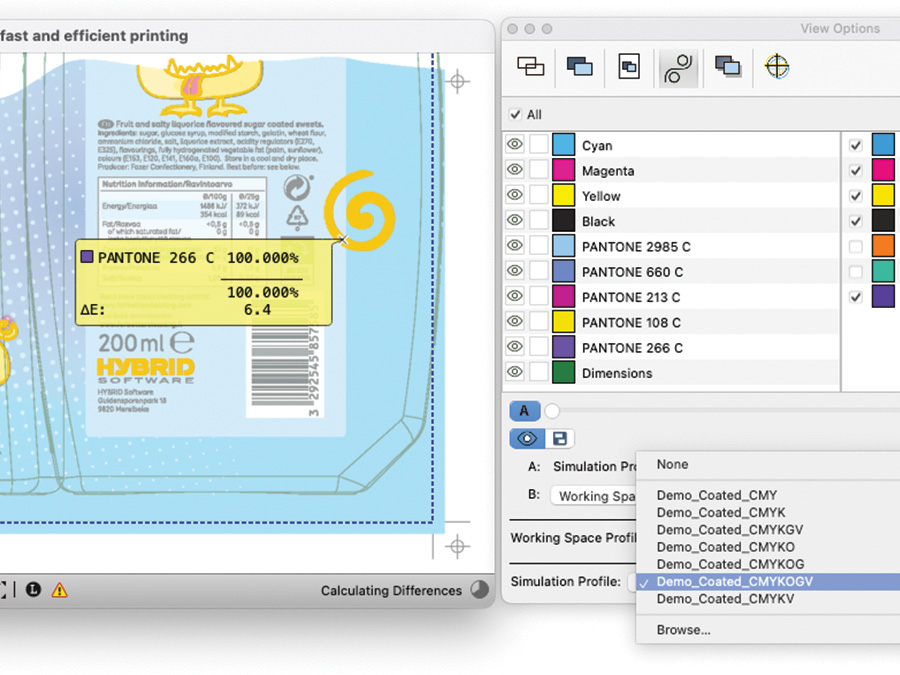This screenshot has width=900, height=675.
Task: Activate the registration target alignment icon
Action: pyautogui.click(x=778, y=67)
